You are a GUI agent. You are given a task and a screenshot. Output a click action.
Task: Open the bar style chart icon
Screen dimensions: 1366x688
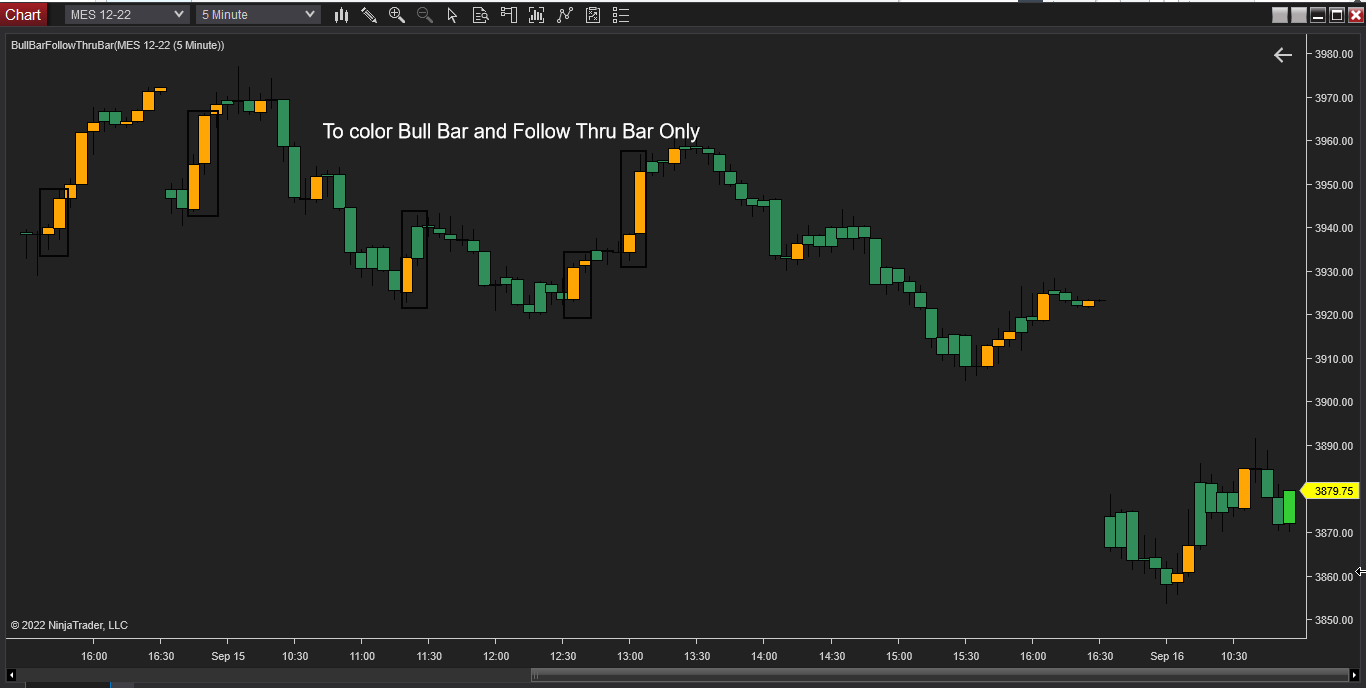coord(342,15)
